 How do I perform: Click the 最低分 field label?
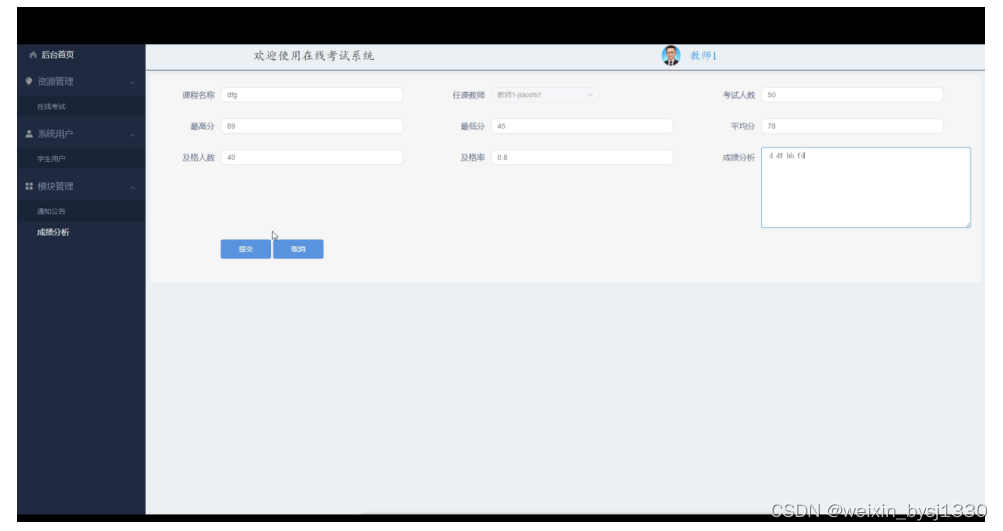(473, 126)
